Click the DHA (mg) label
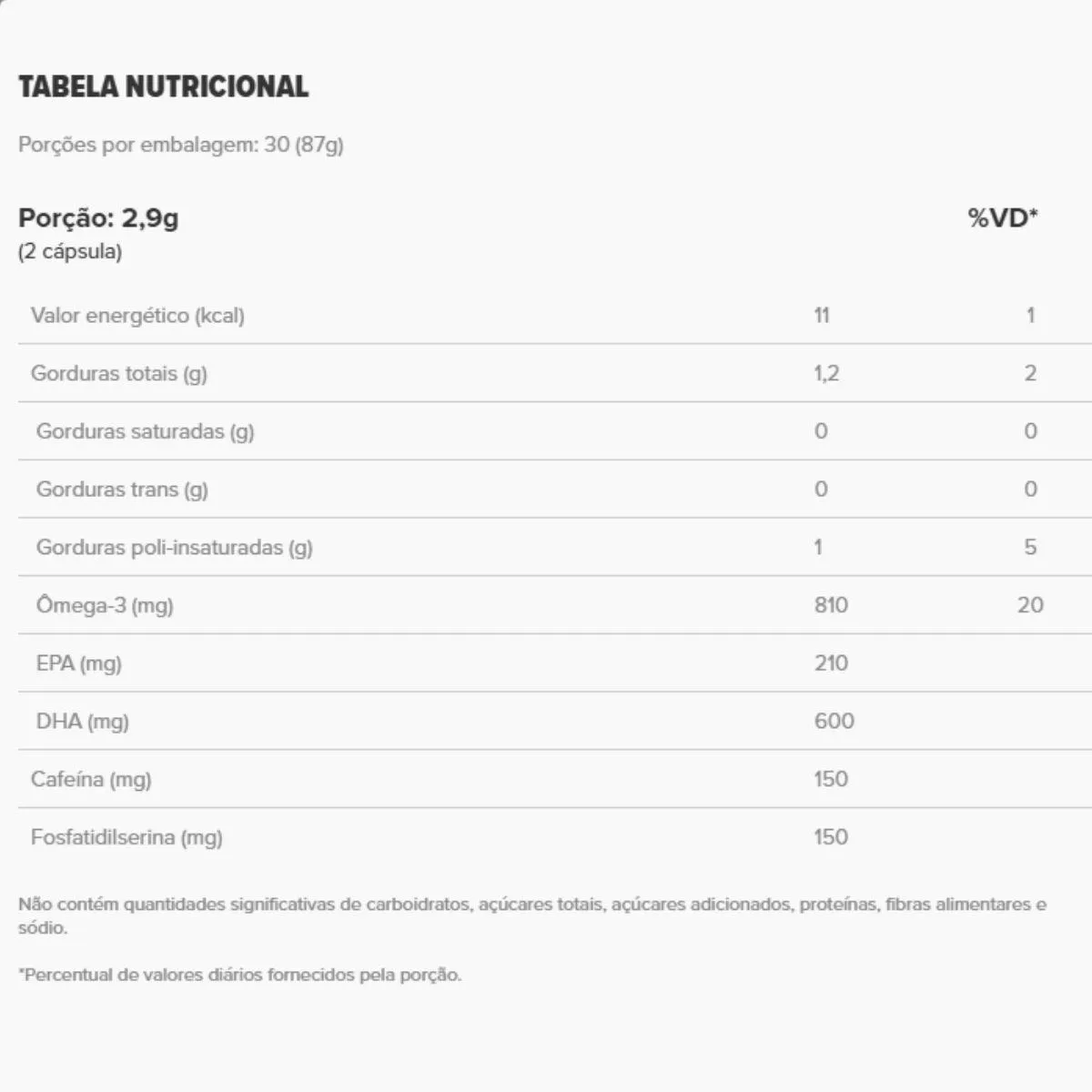1092x1092 pixels. 83,722
